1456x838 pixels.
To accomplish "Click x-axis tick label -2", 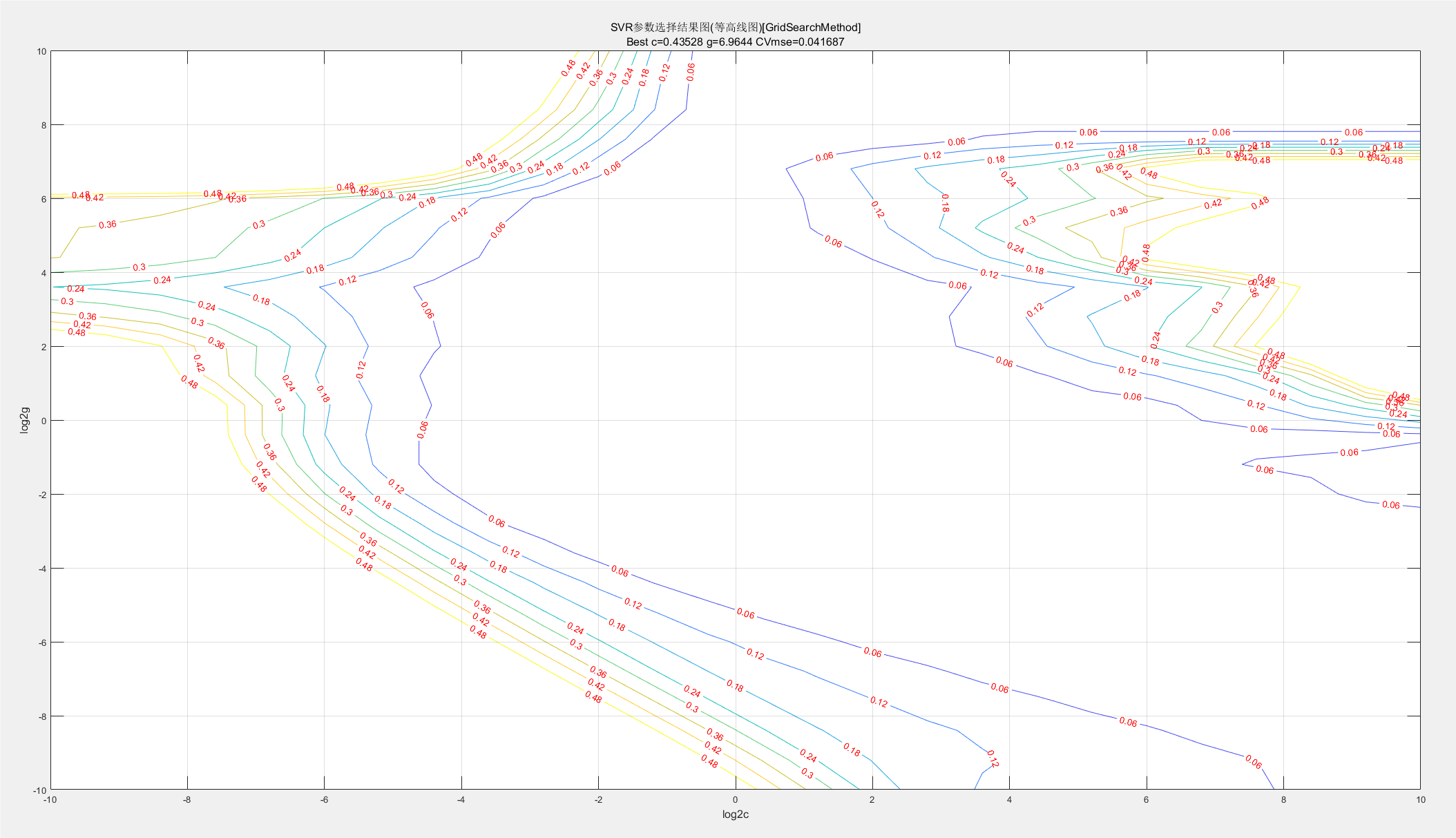I will pos(598,800).
